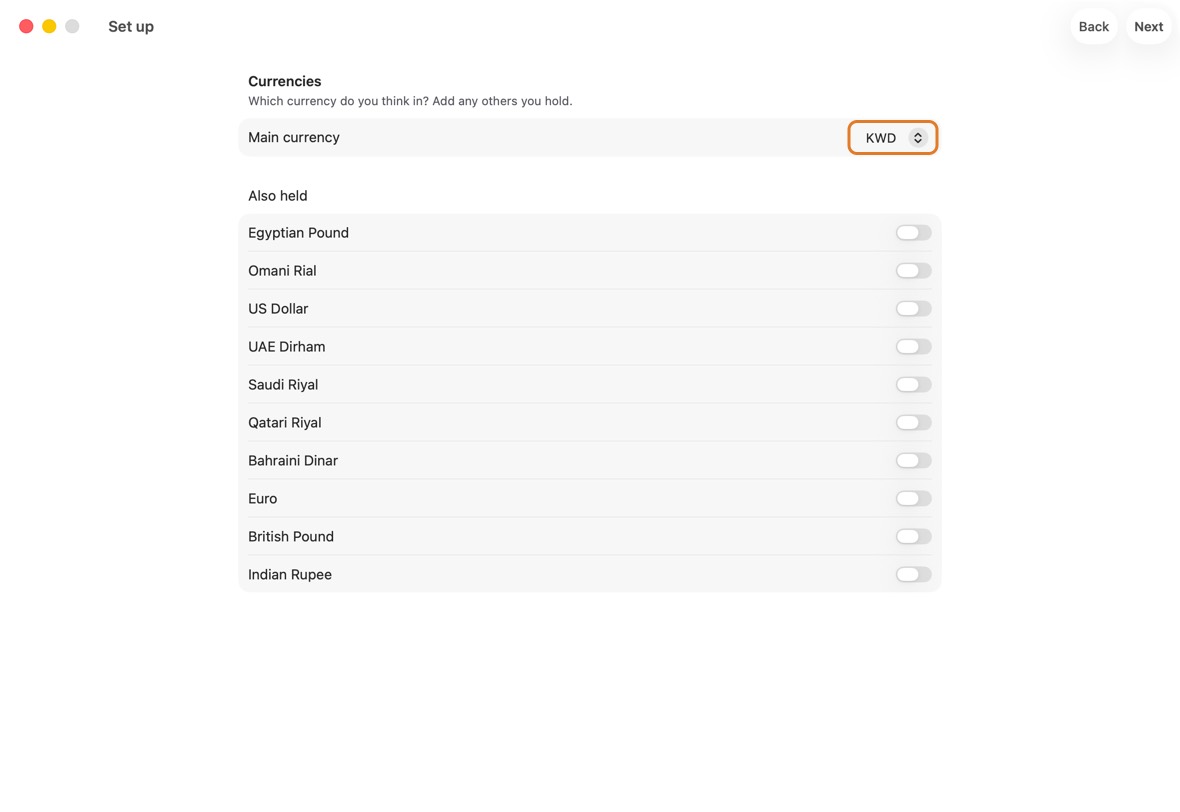
Task: Select the US Dollar row label
Action: (x=278, y=309)
